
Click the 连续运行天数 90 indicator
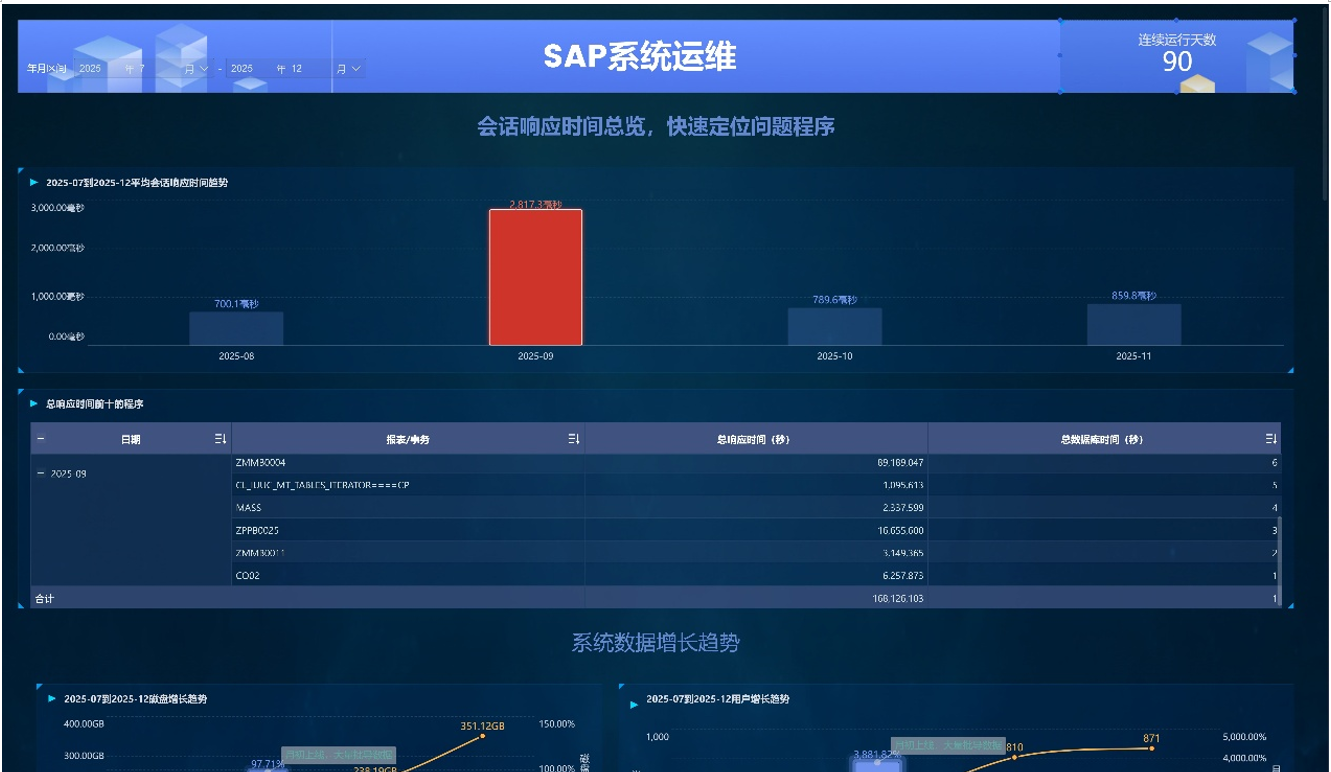tap(1177, 56)
